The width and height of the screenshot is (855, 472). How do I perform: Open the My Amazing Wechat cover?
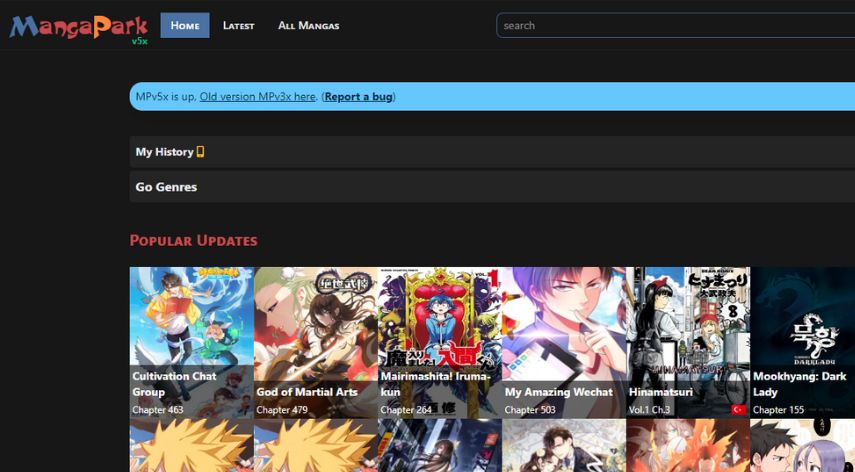(564, 342)
